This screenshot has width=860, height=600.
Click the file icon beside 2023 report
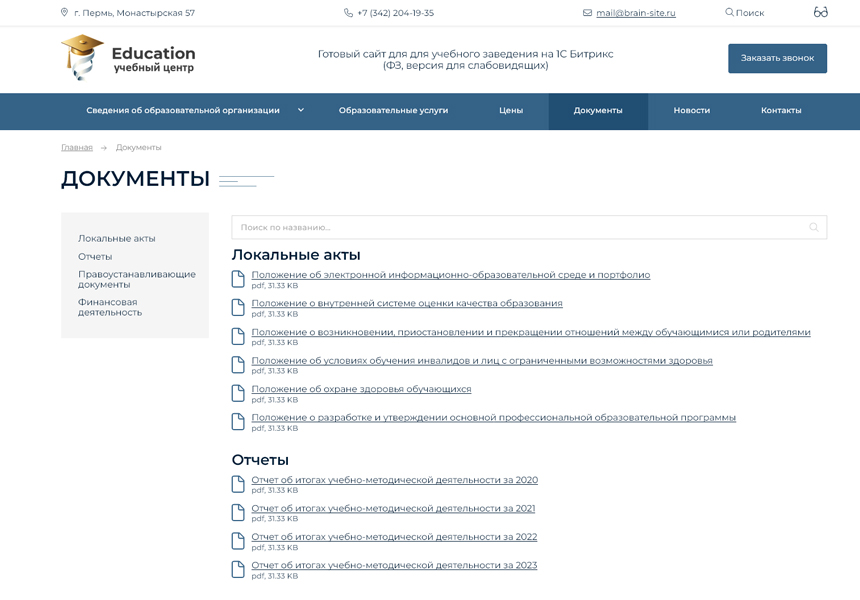[238, 569]
